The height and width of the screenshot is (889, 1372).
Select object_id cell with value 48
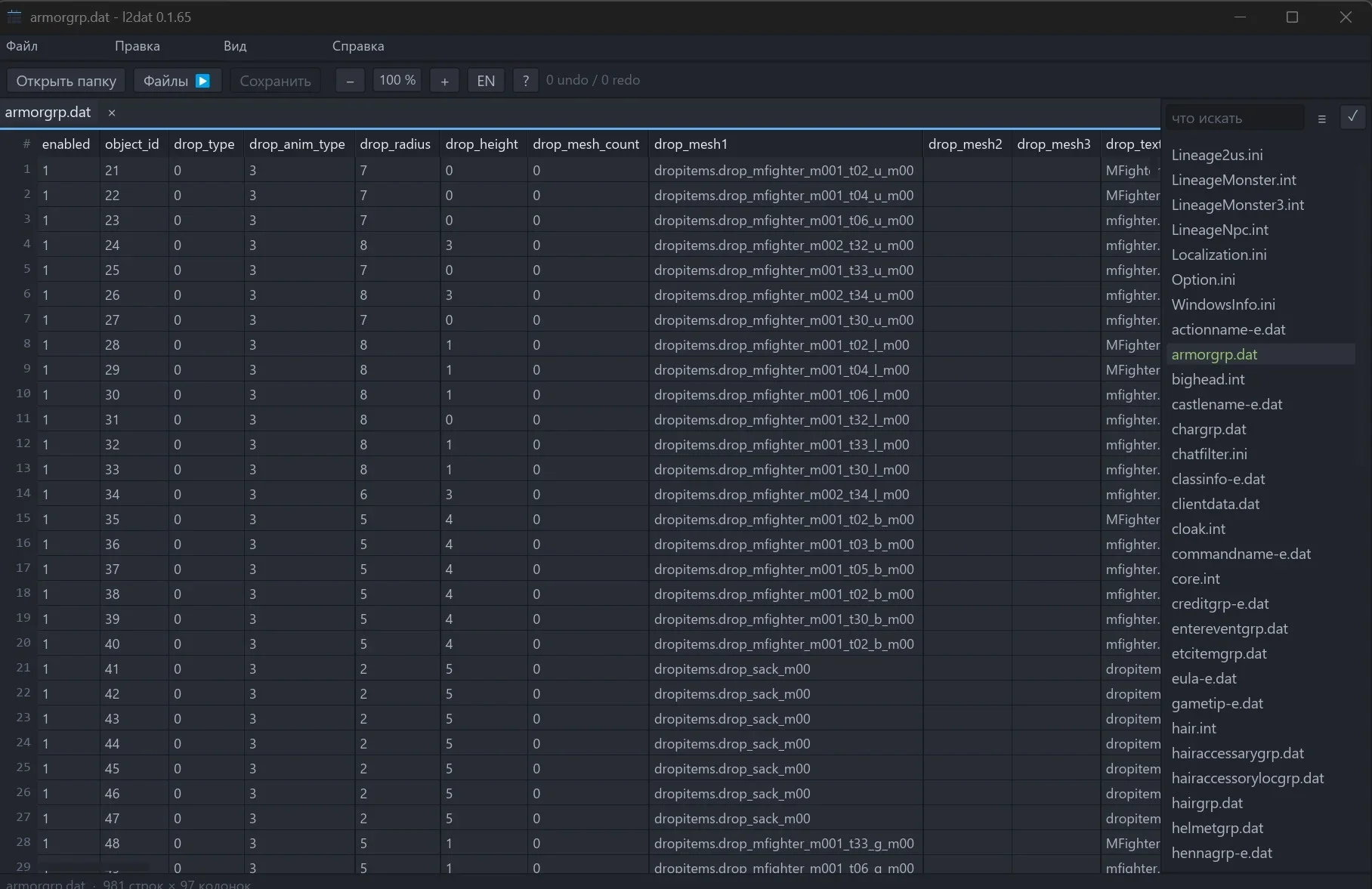[134, 844]
